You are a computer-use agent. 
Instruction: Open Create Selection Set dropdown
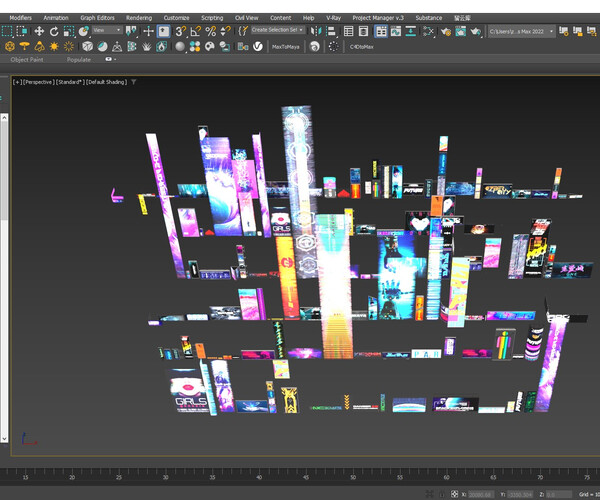tap(278, 30)
